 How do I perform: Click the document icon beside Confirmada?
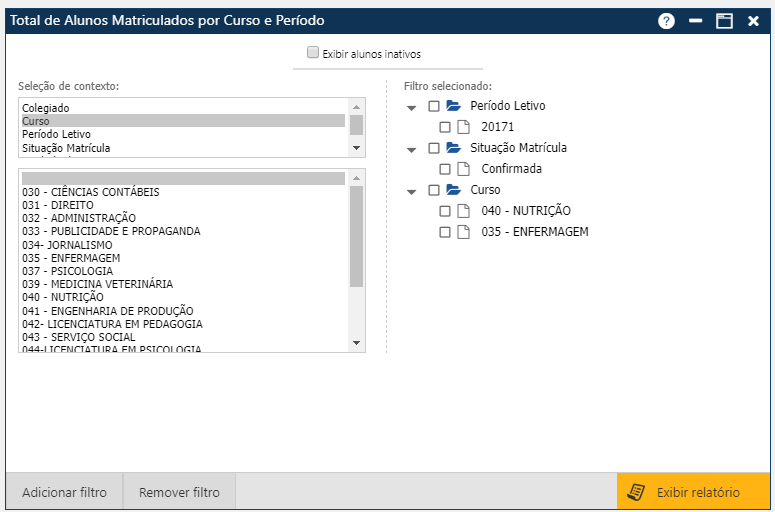tap(463, 169)
